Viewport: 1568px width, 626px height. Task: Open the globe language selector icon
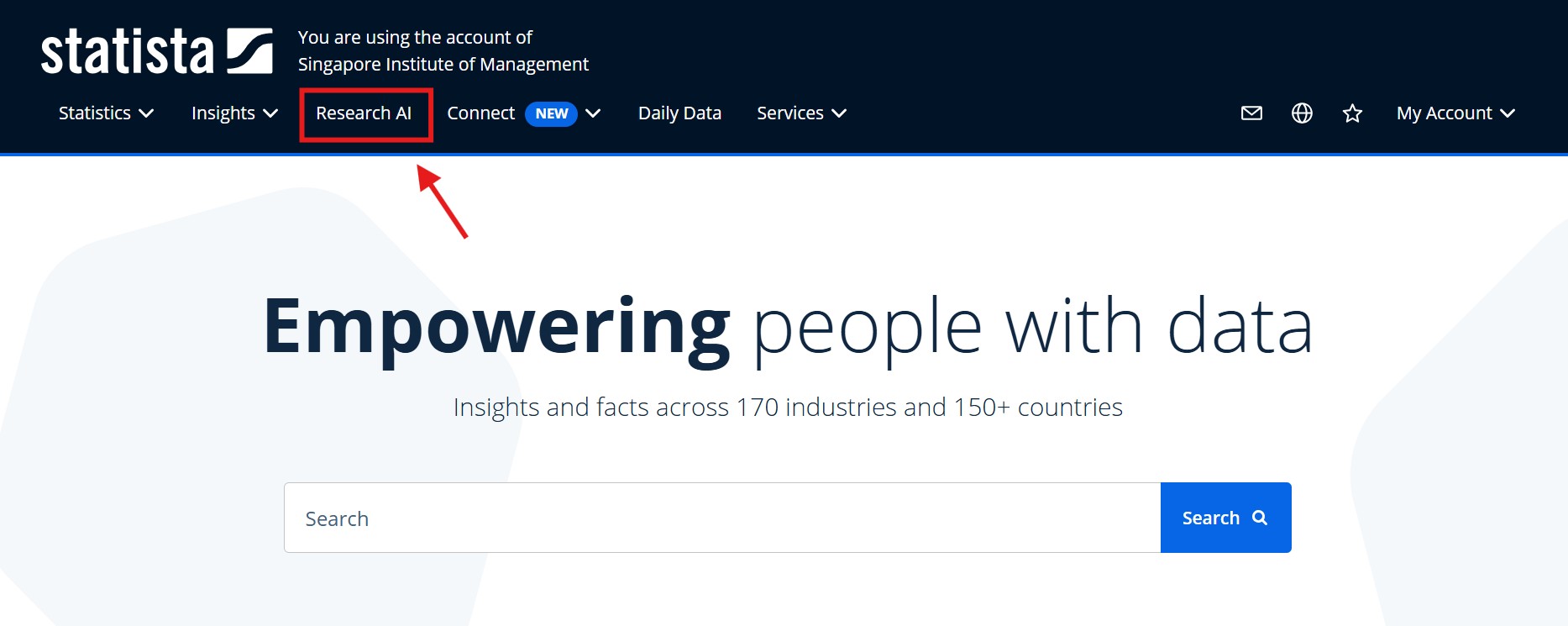tap(1302, 113)
